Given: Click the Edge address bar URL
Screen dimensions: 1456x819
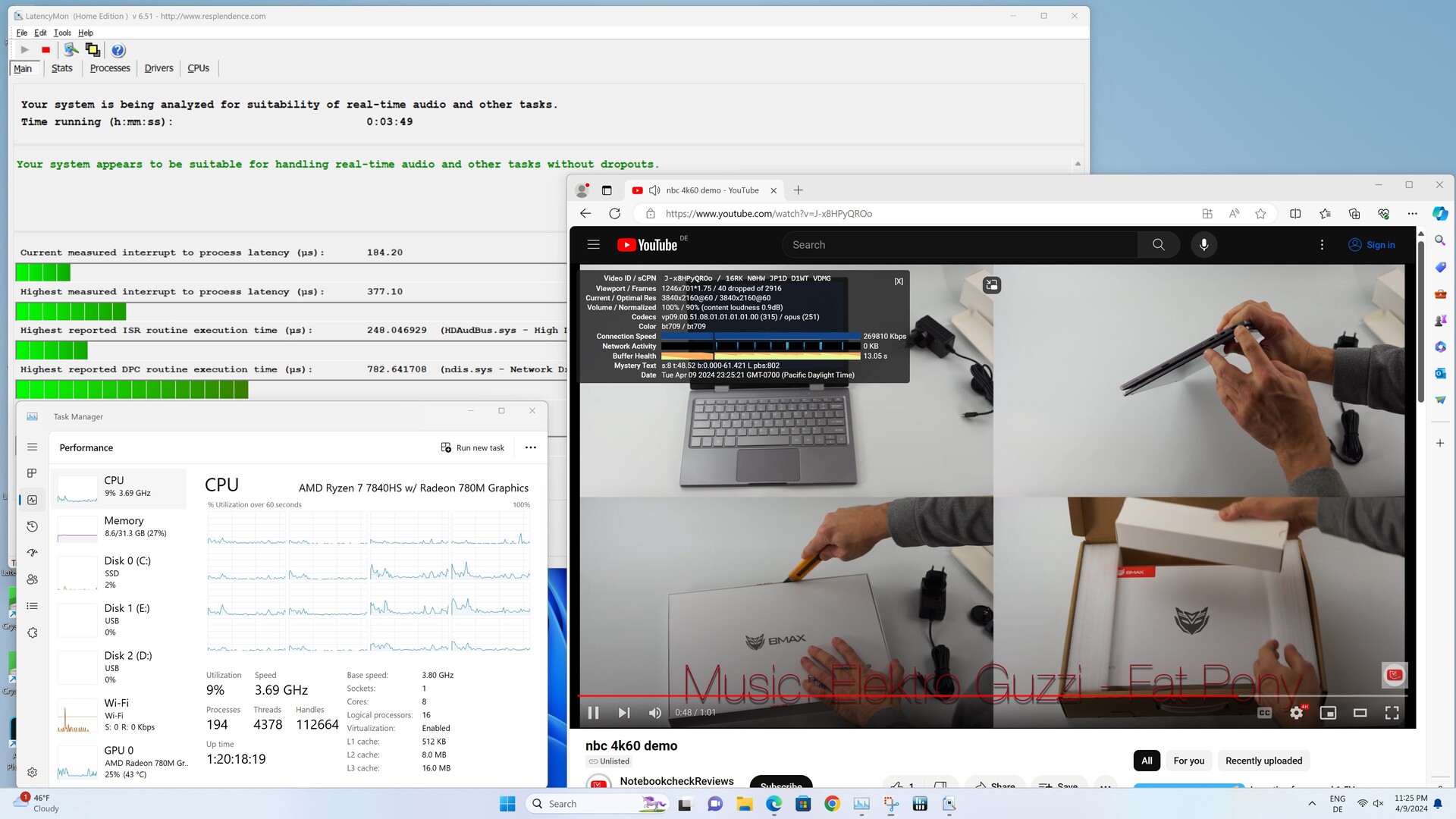Looking at the screenshot, I should tap(768, 214).
